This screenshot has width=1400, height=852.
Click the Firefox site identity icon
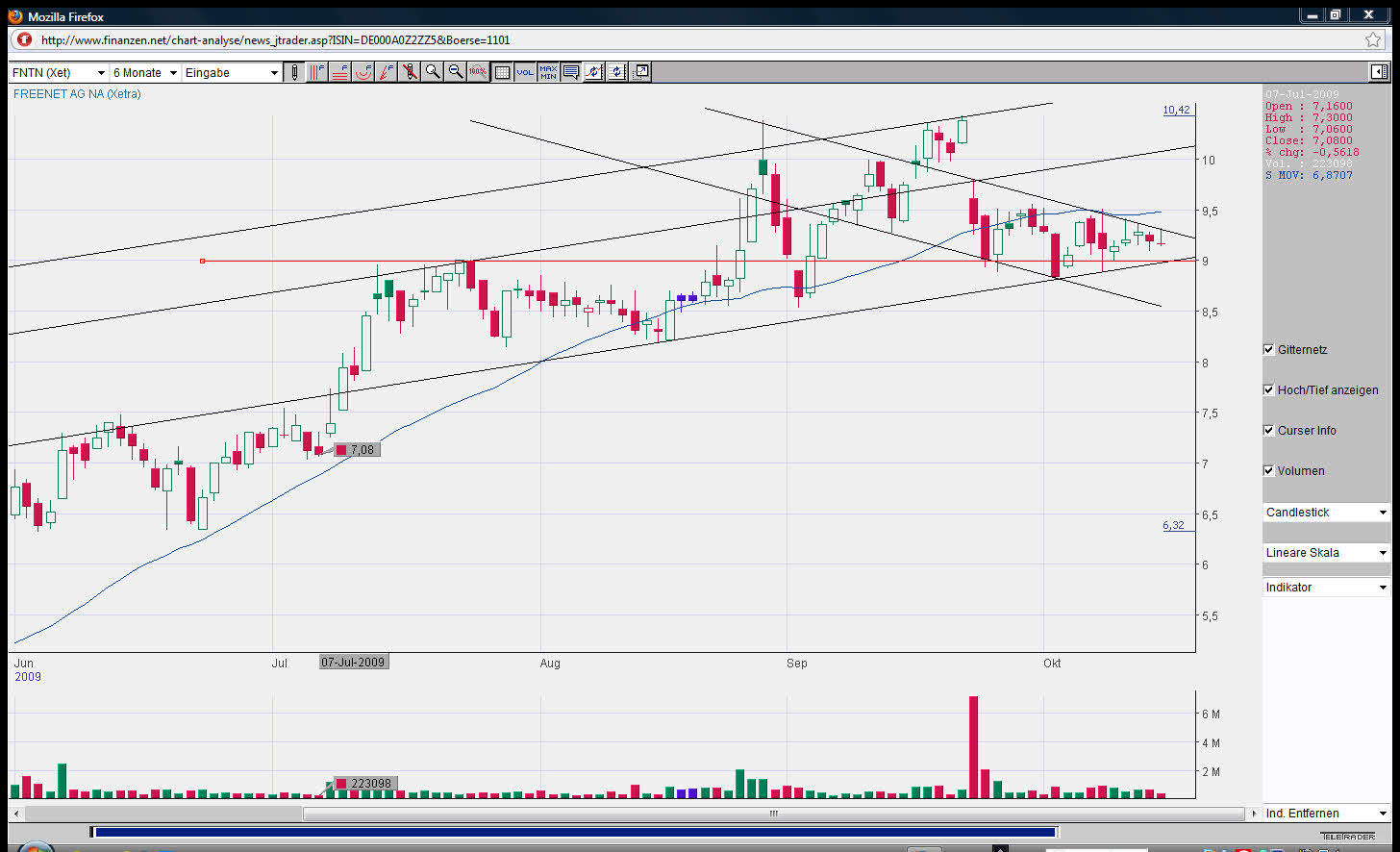[x=24, y=39]
